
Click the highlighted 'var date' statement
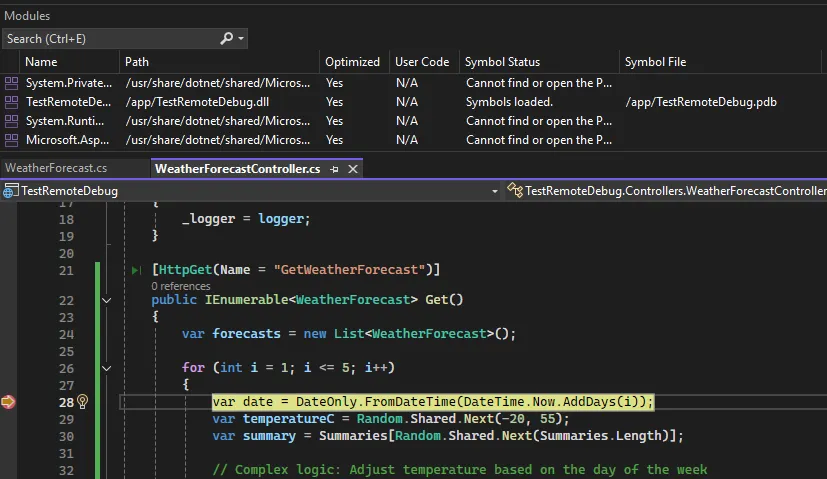(x=432, y=402)
